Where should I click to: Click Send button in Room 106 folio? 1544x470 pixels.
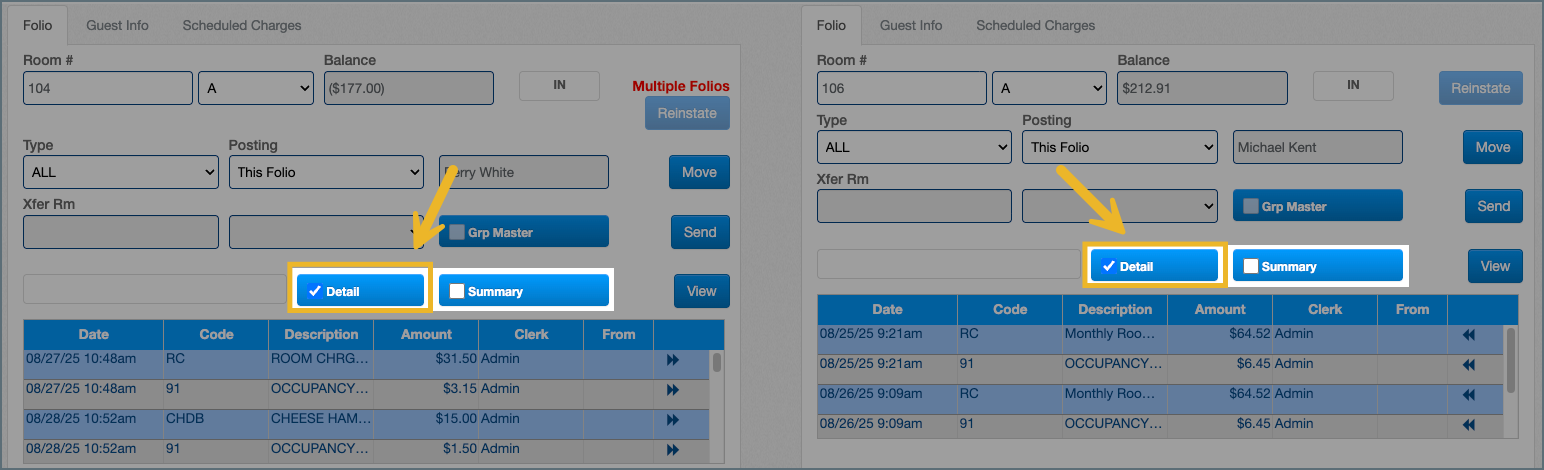click(1493, 206)
